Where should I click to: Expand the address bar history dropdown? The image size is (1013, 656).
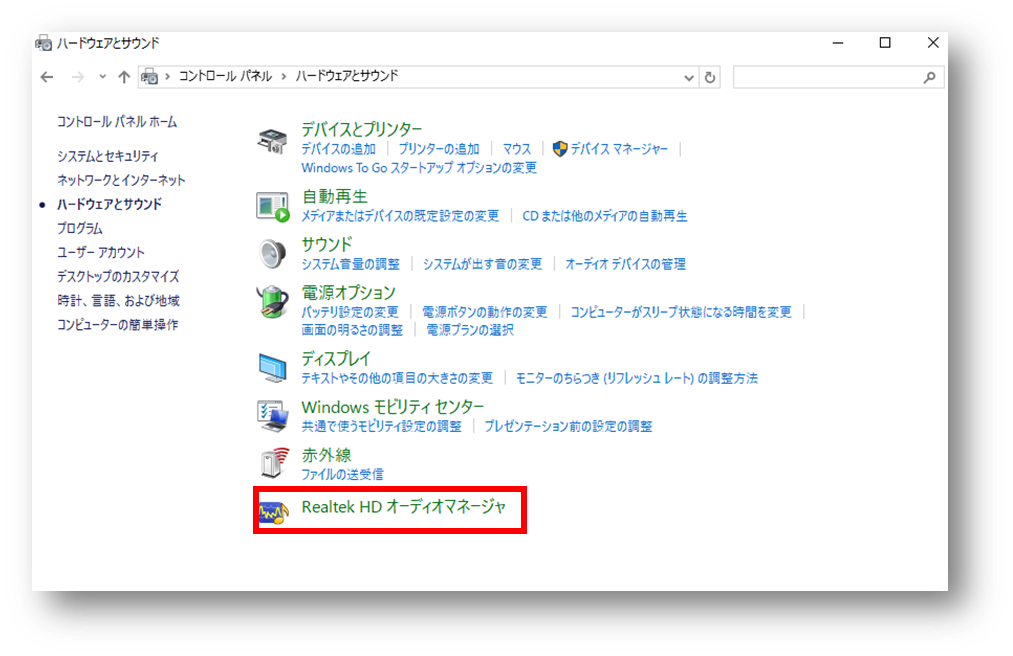(689, 78)
